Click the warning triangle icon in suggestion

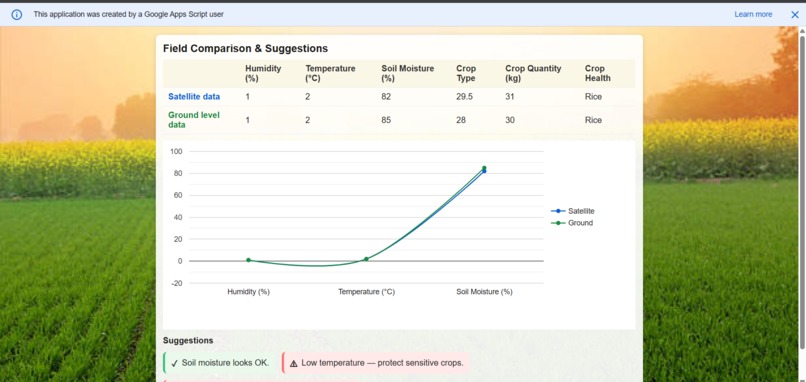(x=294, y=363)
